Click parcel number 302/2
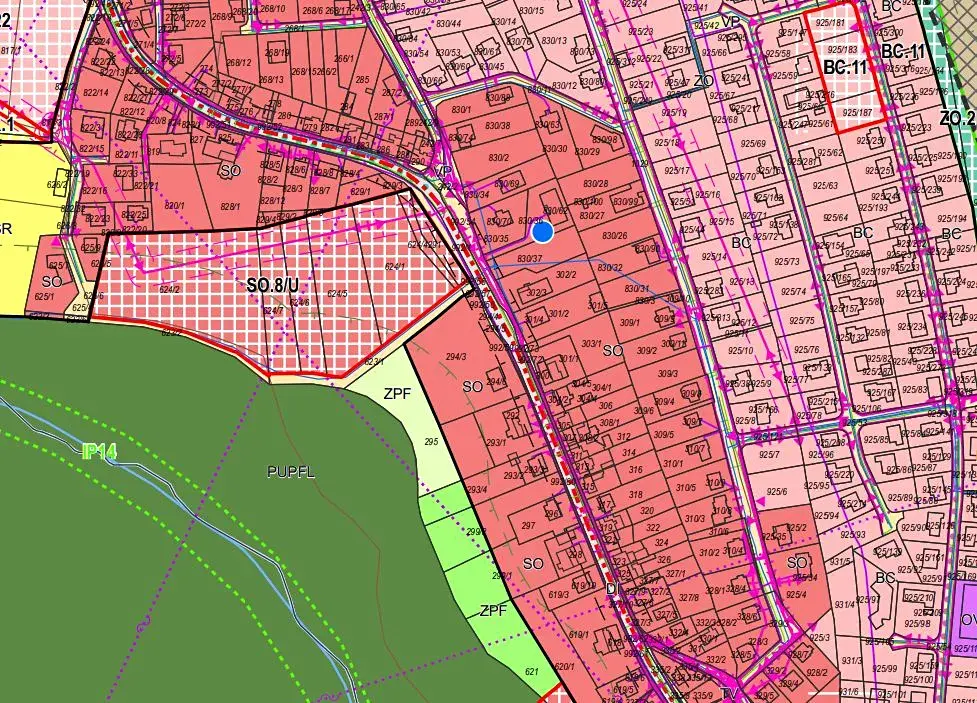This screenshot has width=977, height=703. (x=566, y=274)
